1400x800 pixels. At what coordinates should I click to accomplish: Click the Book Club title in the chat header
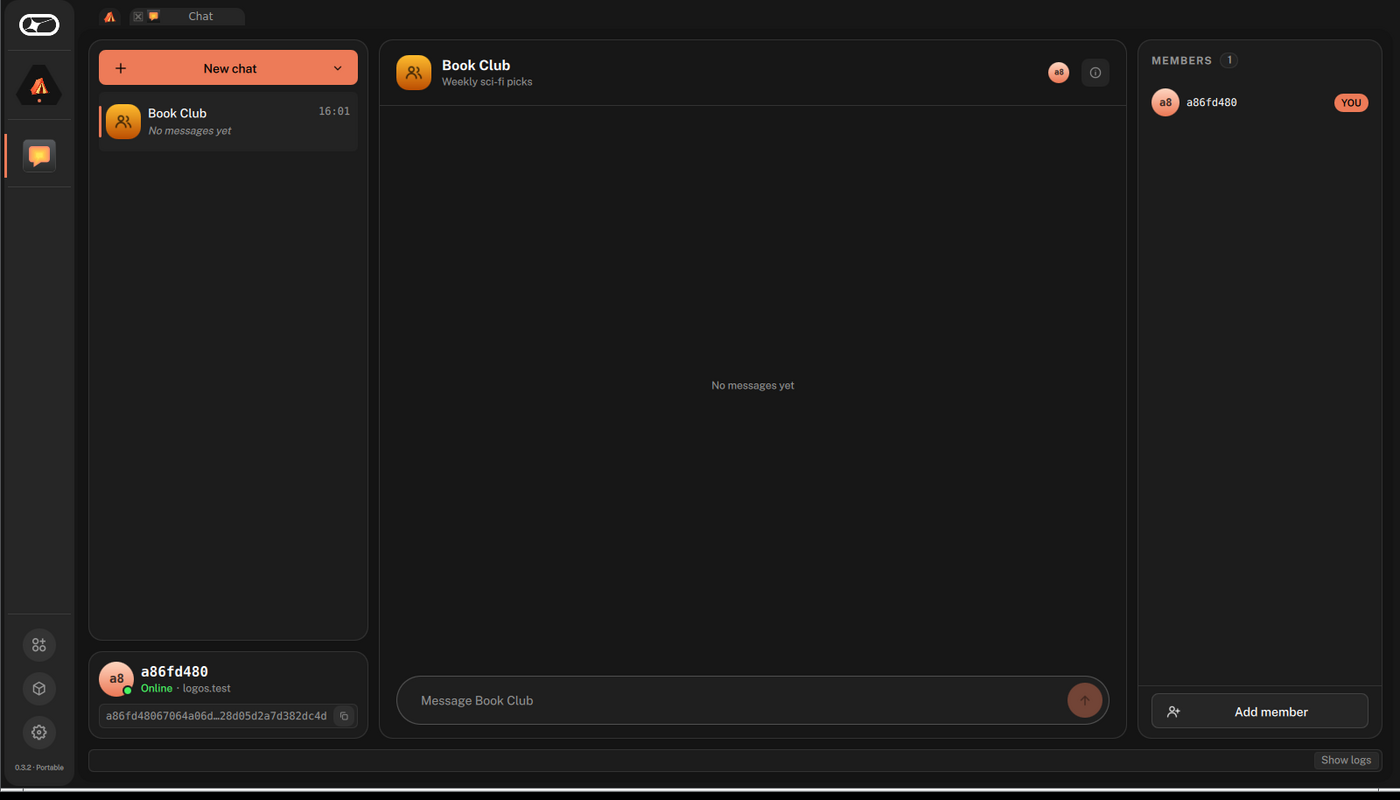(x=476, y=65)
